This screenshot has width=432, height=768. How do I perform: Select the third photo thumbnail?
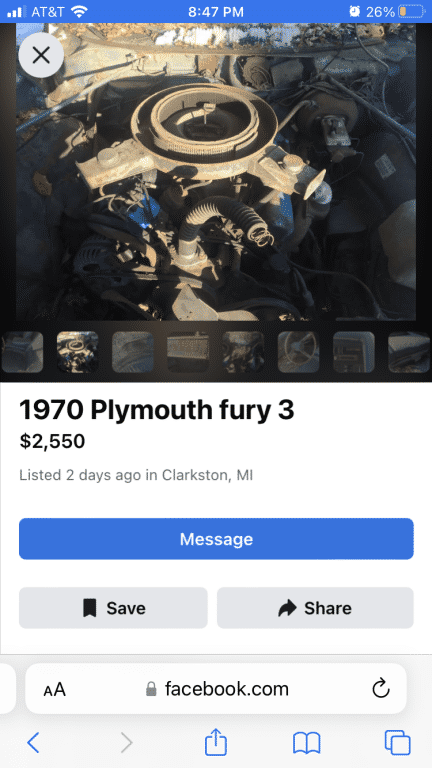[133, 352]
